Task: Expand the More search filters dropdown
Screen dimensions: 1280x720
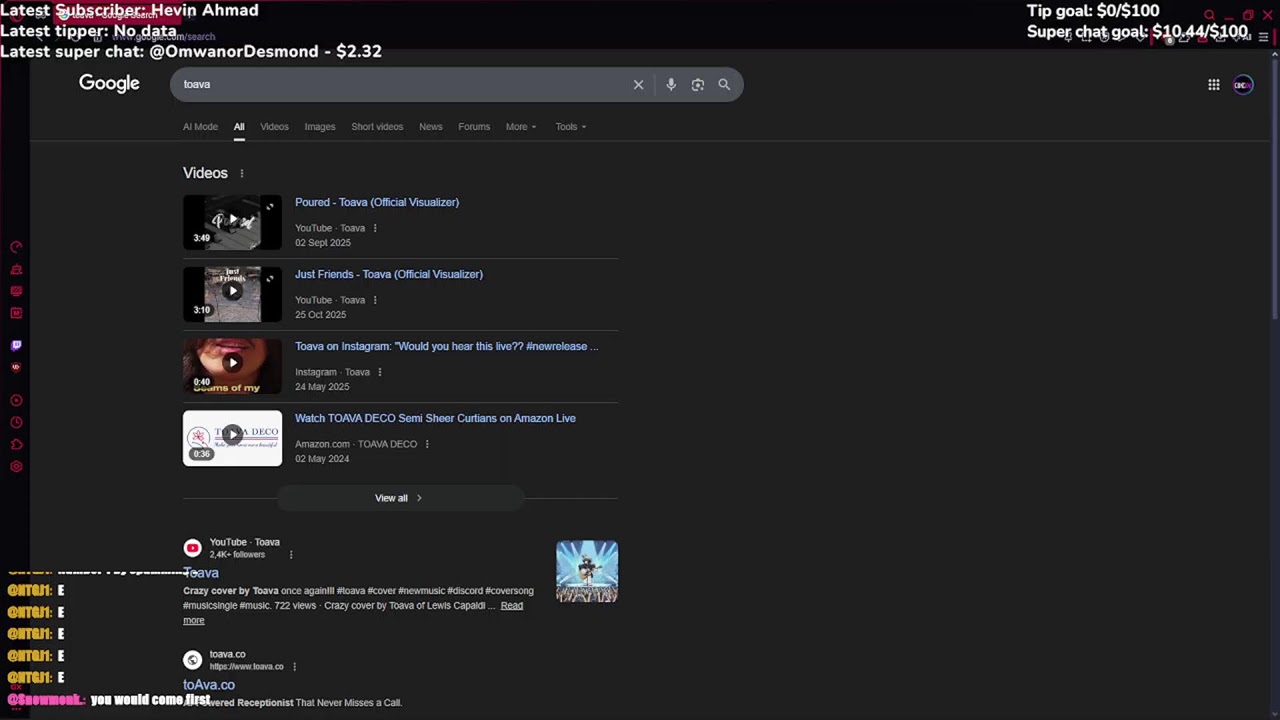Action: (x=521, y=127)
